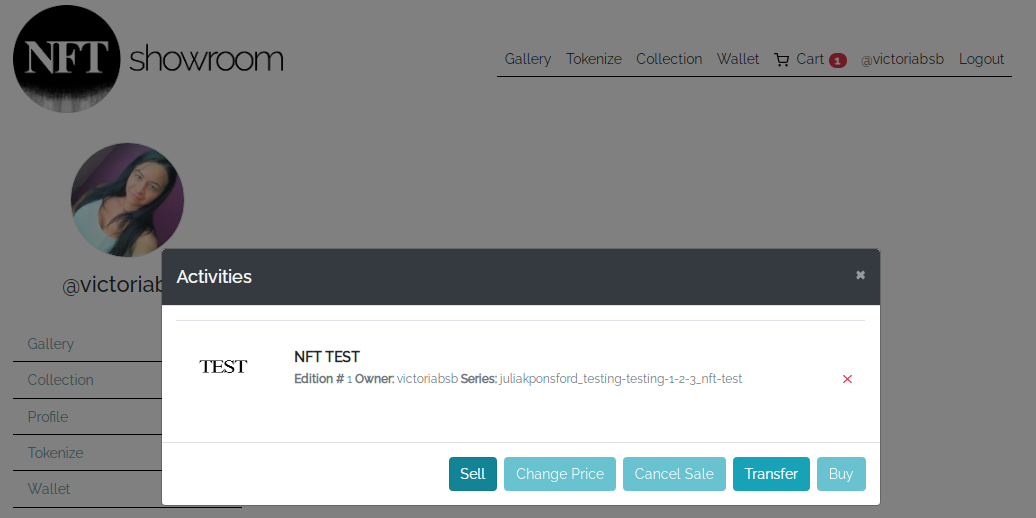Click the victoriabsb profile avatar
The width and height of the screenshot is (1036, 518).
click(127, 200)
